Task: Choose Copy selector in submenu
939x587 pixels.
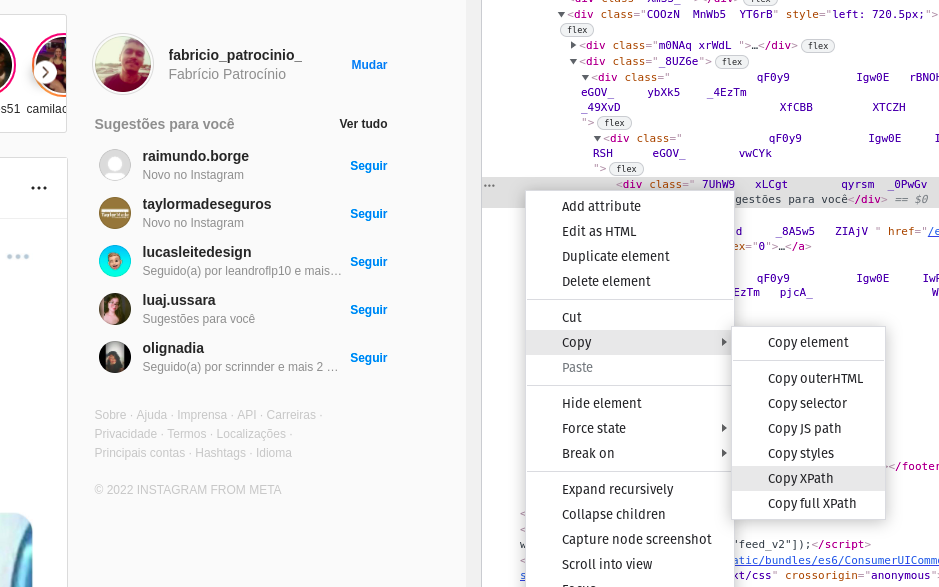Action: coord(808,404)
